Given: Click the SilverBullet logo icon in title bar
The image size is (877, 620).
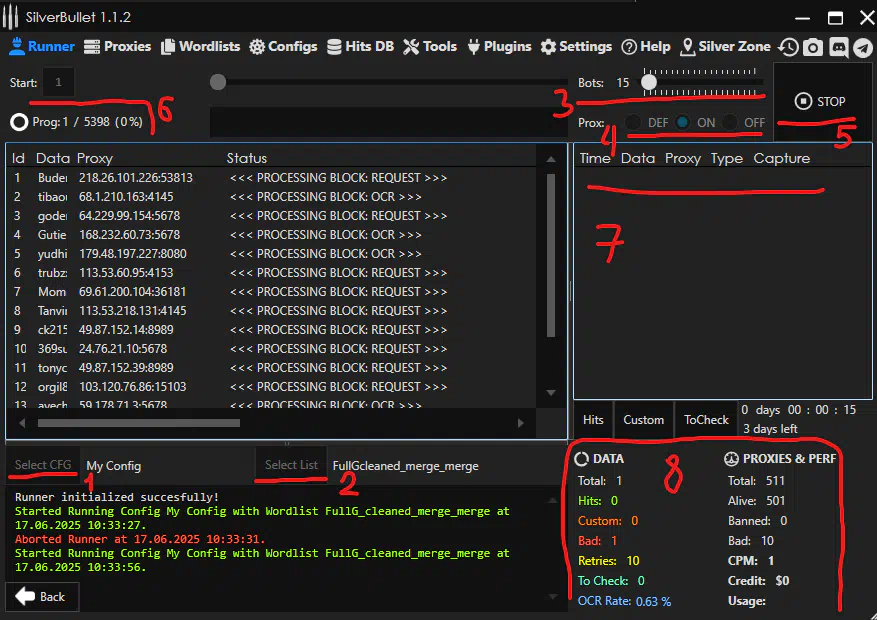Looking at the screenshot, I should coord(11,17).
